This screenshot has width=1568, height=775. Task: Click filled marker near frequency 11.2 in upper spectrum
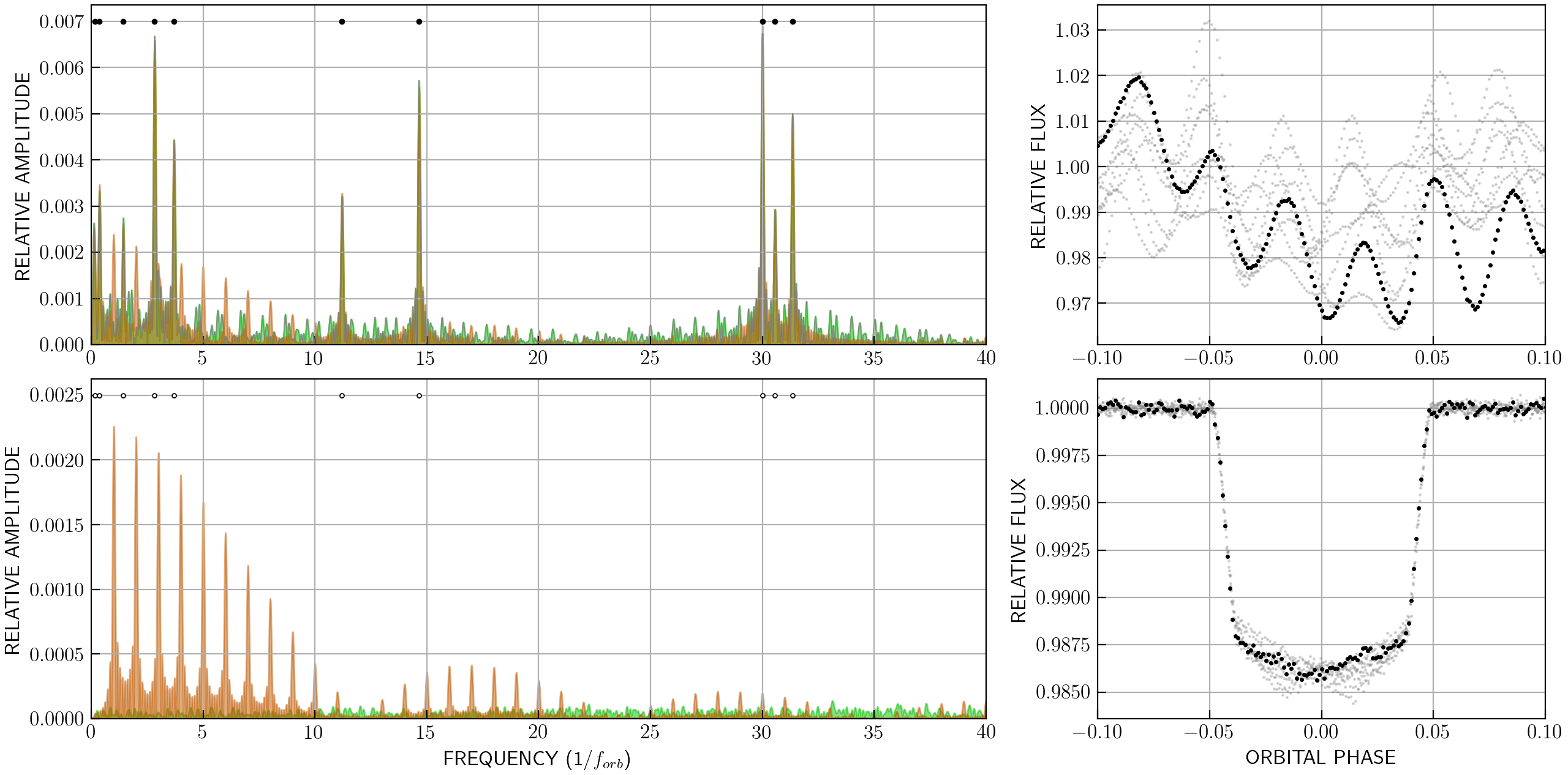(x=342, y=22)
